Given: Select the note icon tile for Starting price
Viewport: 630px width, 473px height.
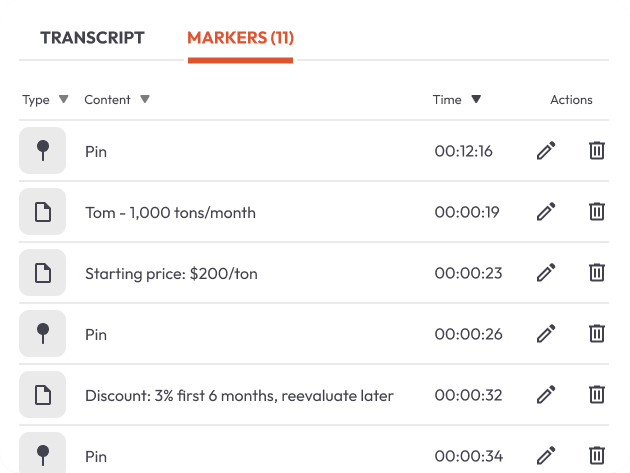Looking at the screenshot, I should tap(43, 273).
